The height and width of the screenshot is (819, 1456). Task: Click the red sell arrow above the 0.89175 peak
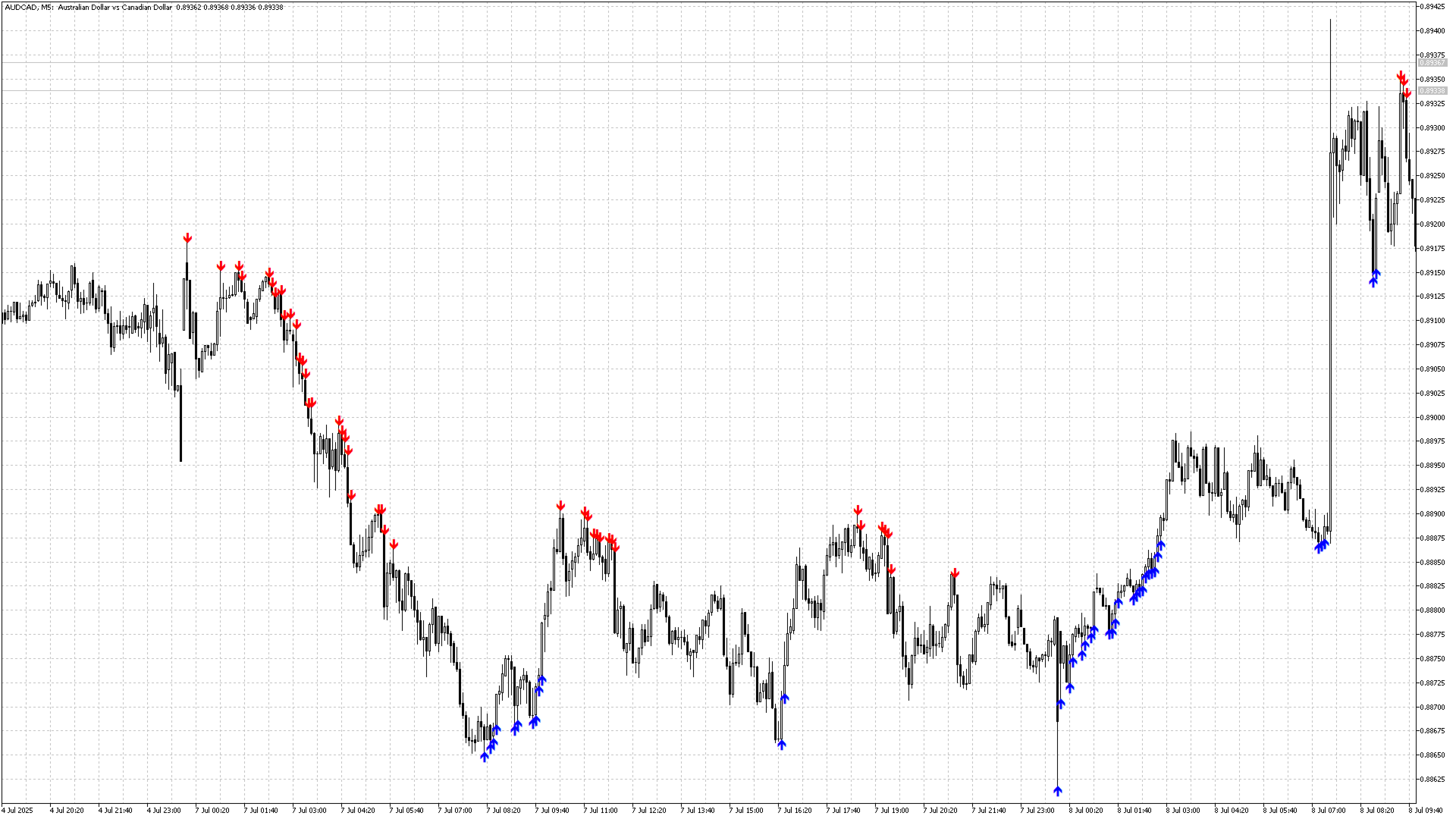187,238
